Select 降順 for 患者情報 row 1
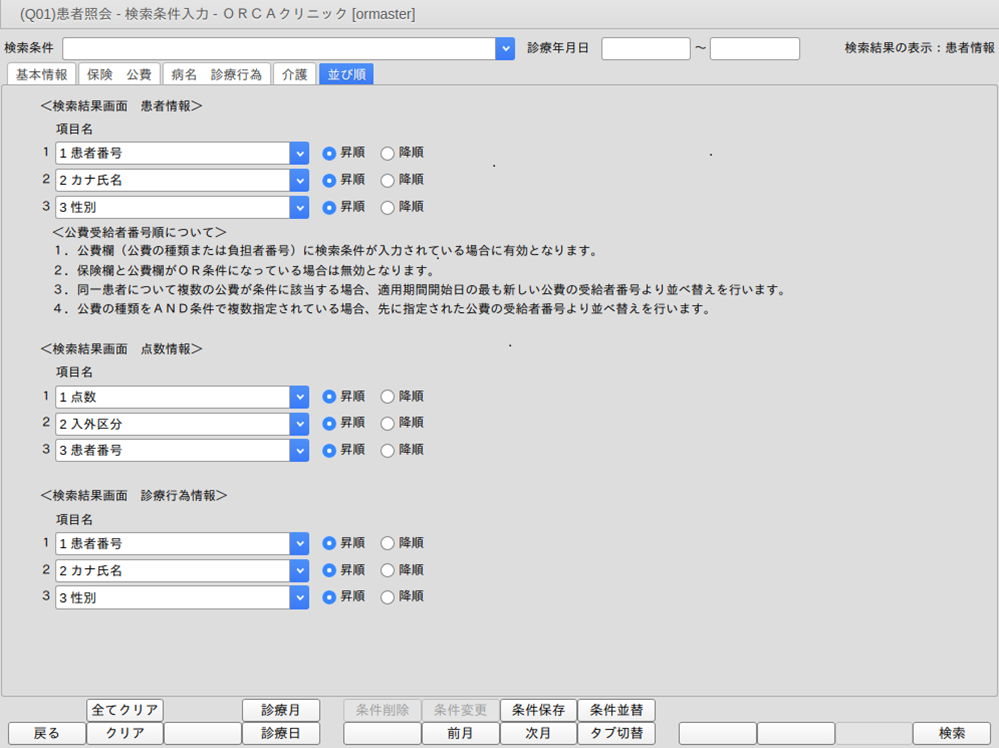This screenshot has height=748, width=999. coord(388,153)
